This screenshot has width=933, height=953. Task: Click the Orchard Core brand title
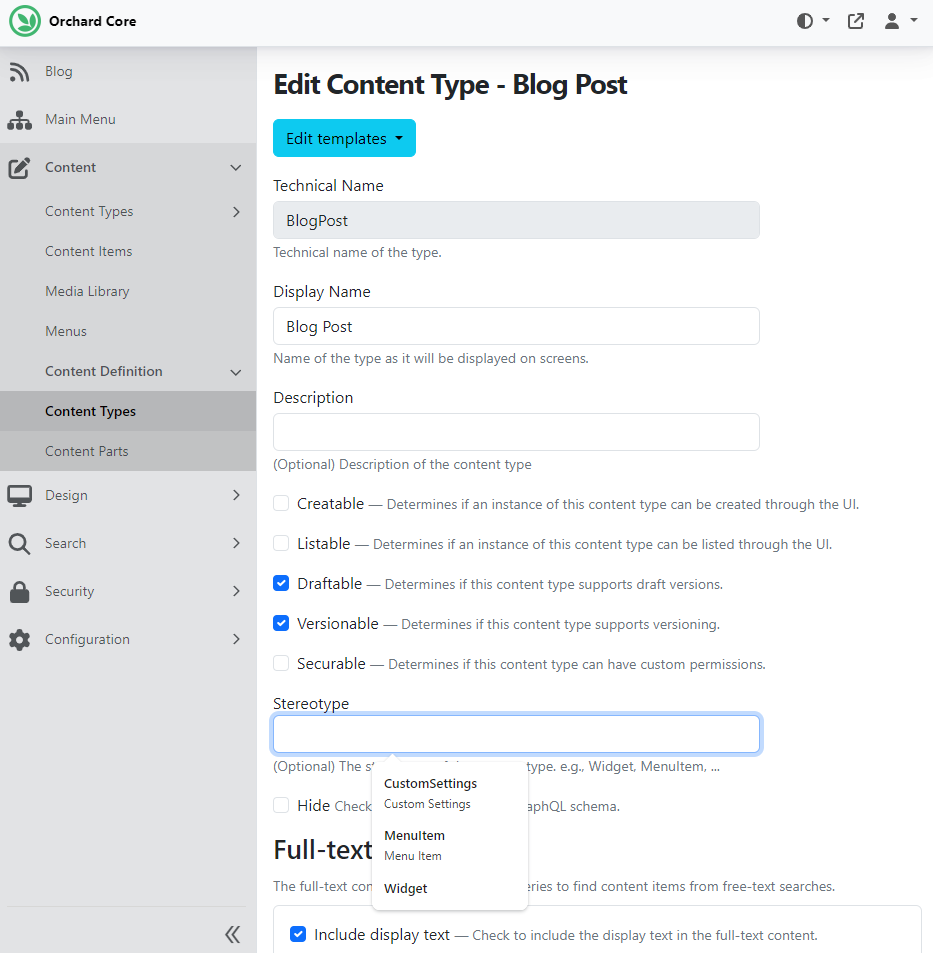pos(92,21)
